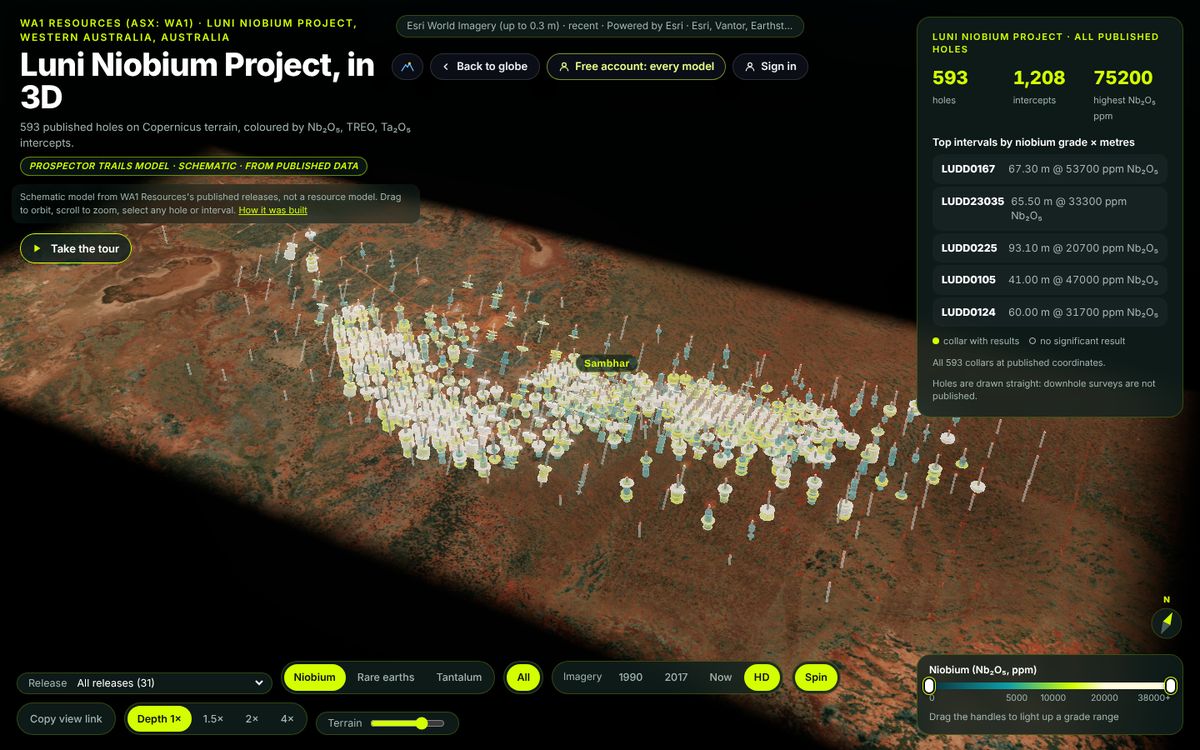
Task: Select 2017 imagery
Action: click(x=676, y=677)
